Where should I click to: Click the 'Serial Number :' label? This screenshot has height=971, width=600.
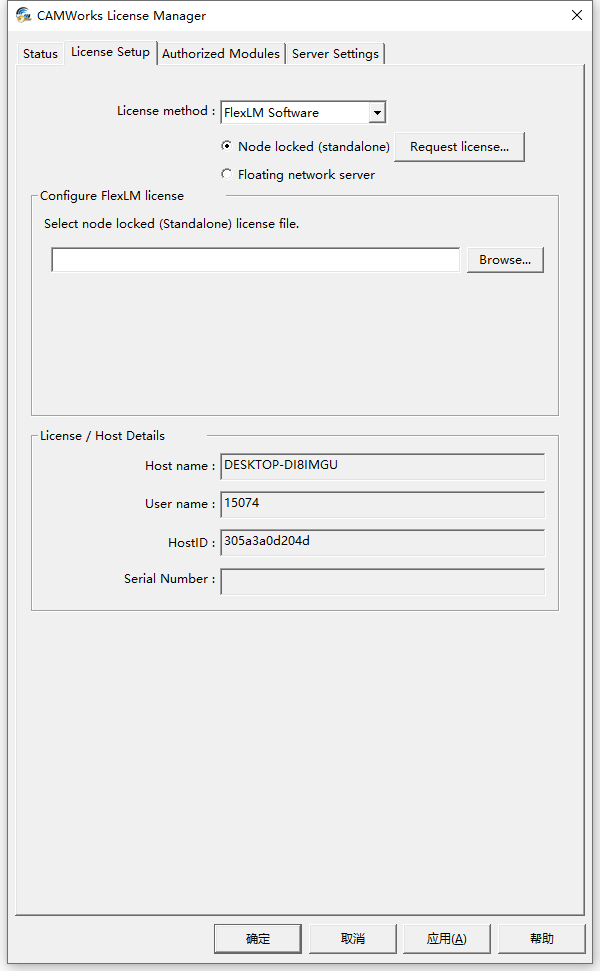pyautogui.click(x=170, y=578)
